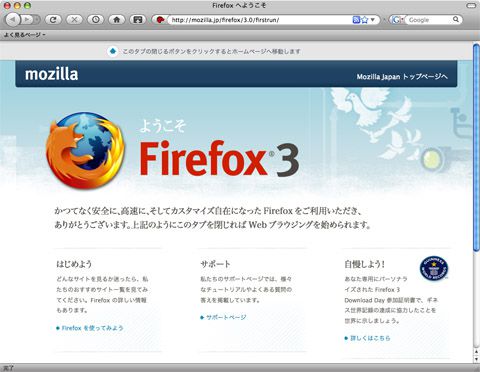Click the Firefox globe logo
The image size is (480, 372).
coord(85,151)
